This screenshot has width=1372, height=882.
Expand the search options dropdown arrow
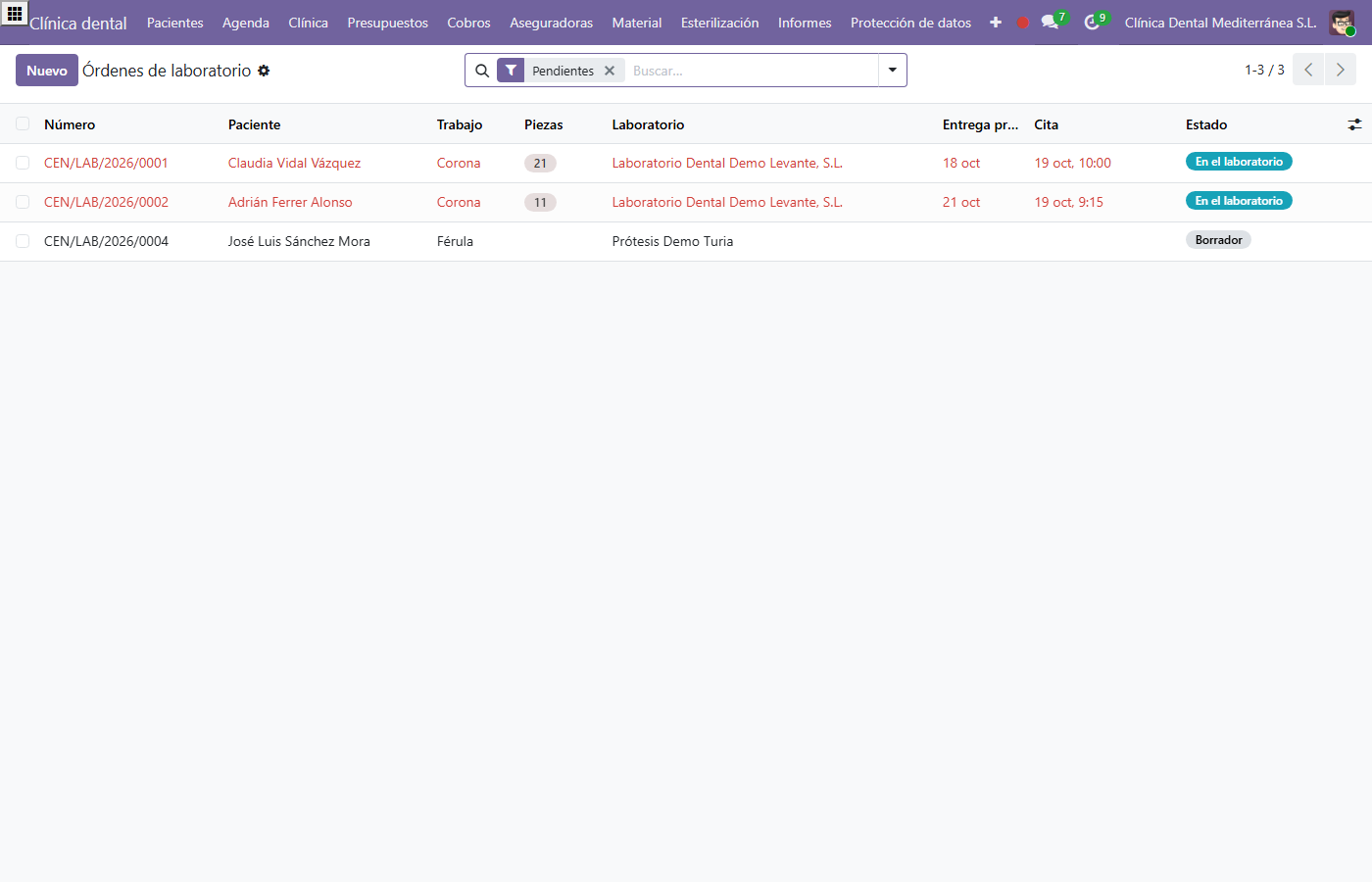tap(893, 71)
